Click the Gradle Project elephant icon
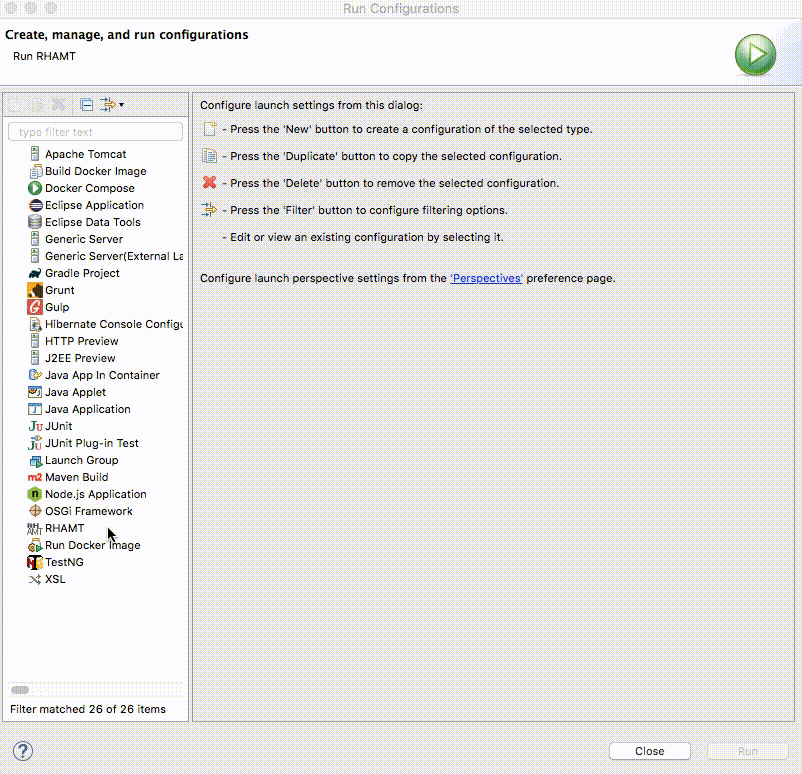Screen dimensions: 802x774 [35, 273]
